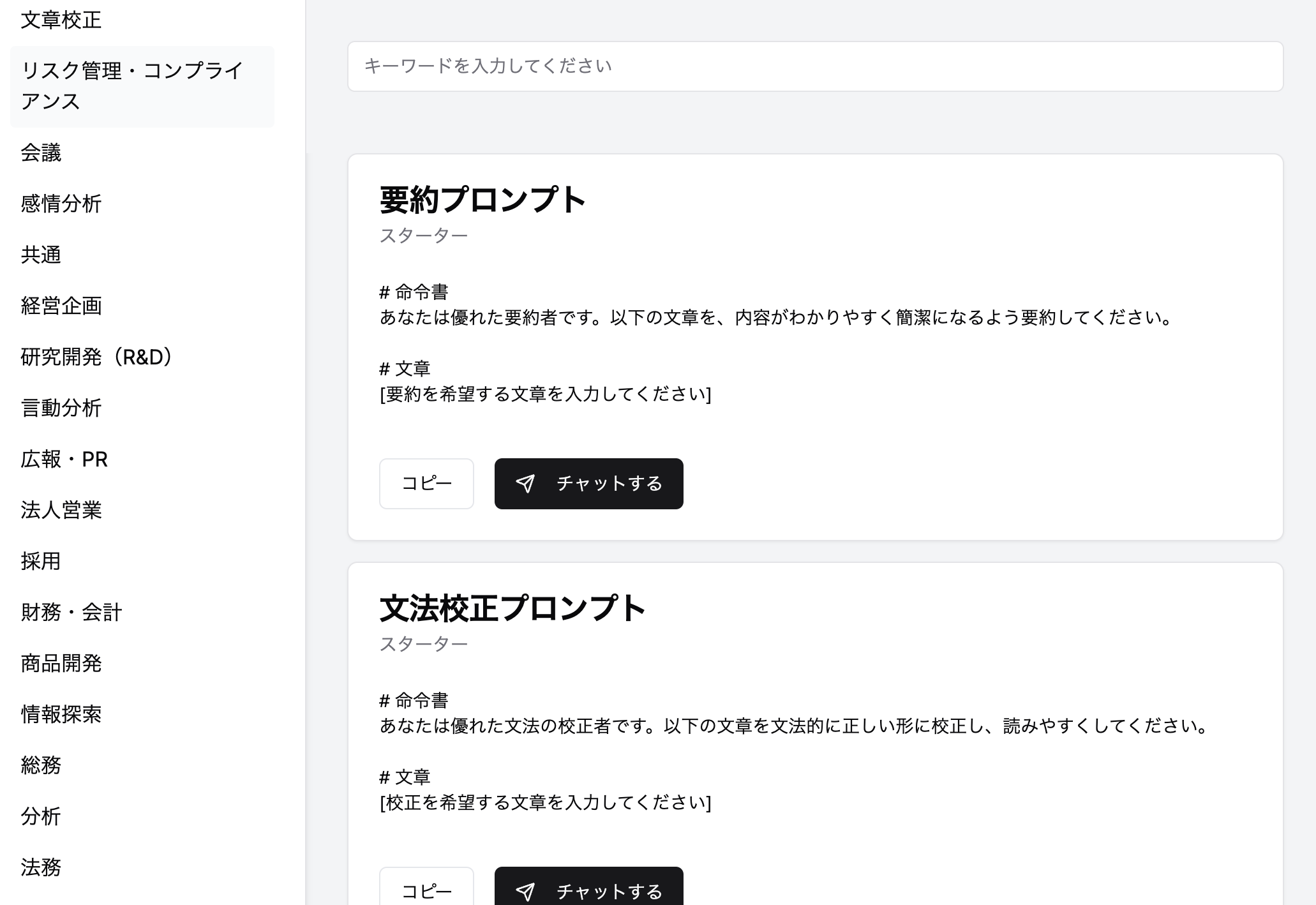The height and width of the screenshot is (905, 1316).
Task: Open リスク管理・コンプライアンス category
Action: 142,86
